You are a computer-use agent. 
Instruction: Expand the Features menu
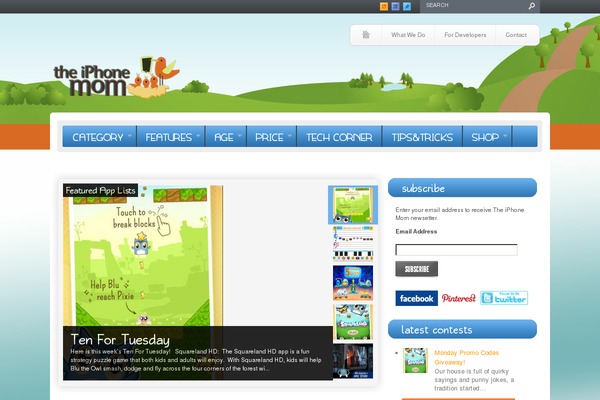pos(171,137)
